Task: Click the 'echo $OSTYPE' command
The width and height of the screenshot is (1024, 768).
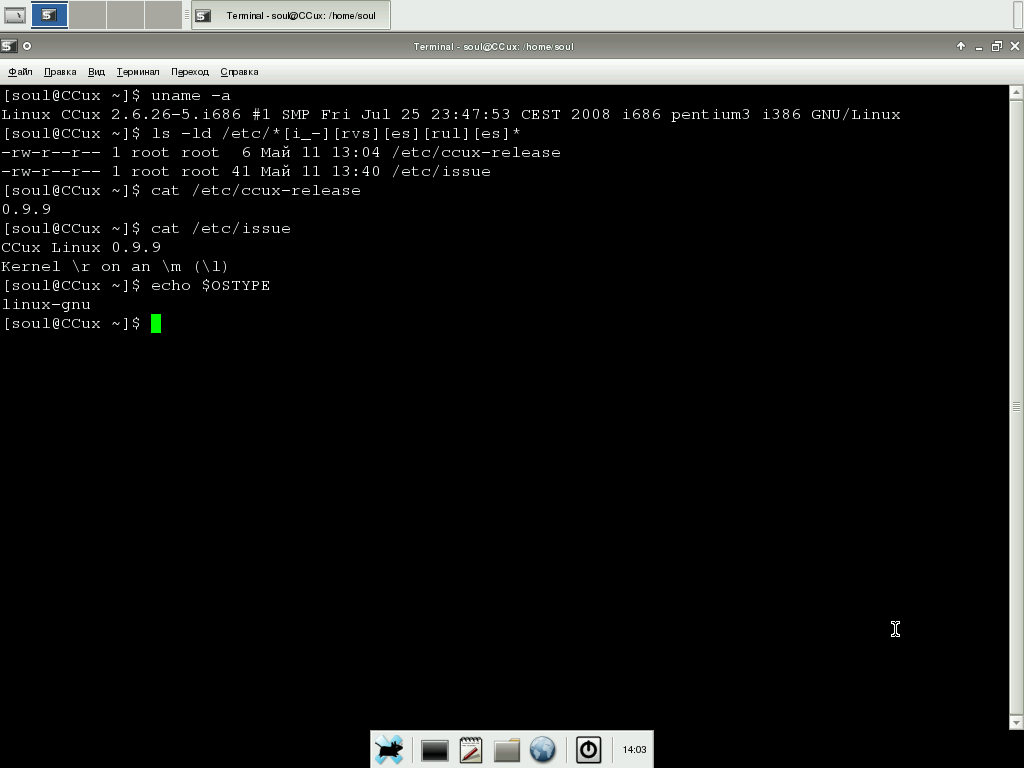Action: point(210,285)
